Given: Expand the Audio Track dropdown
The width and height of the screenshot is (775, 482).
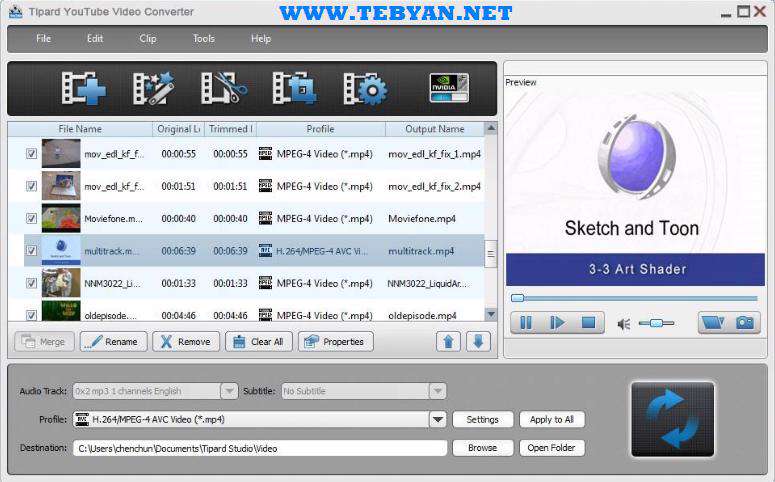Looking at the screenshot, I should pos(229,391).
